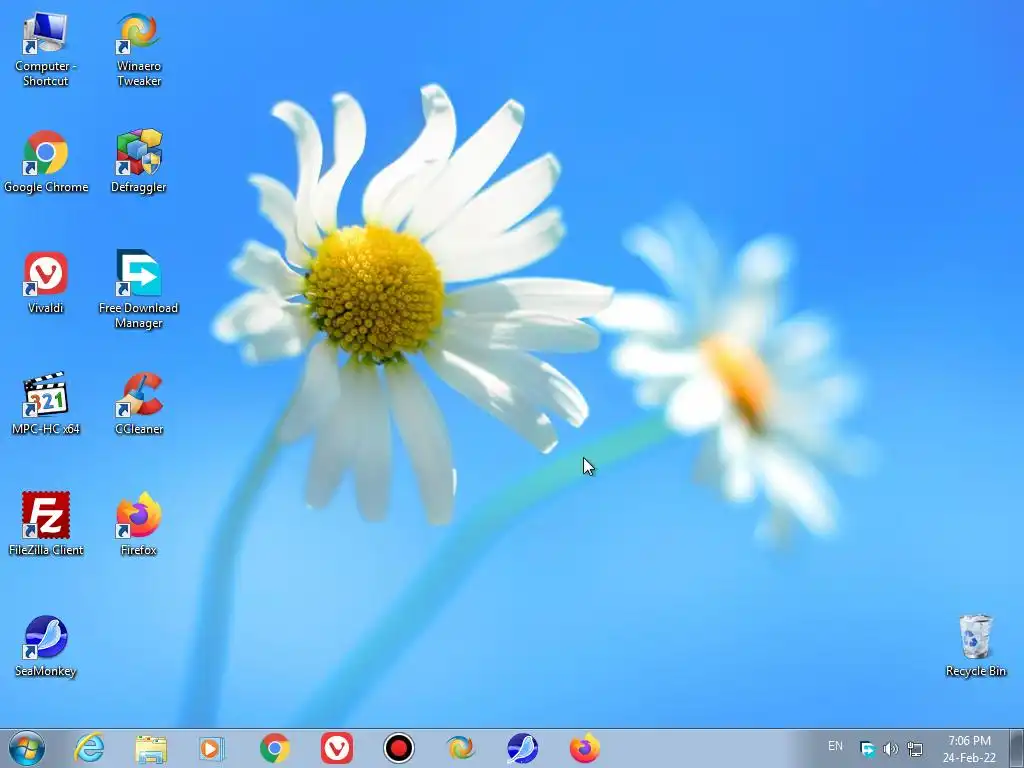Click the Show desktop strip beside the clock

(x=1016, y=748)
